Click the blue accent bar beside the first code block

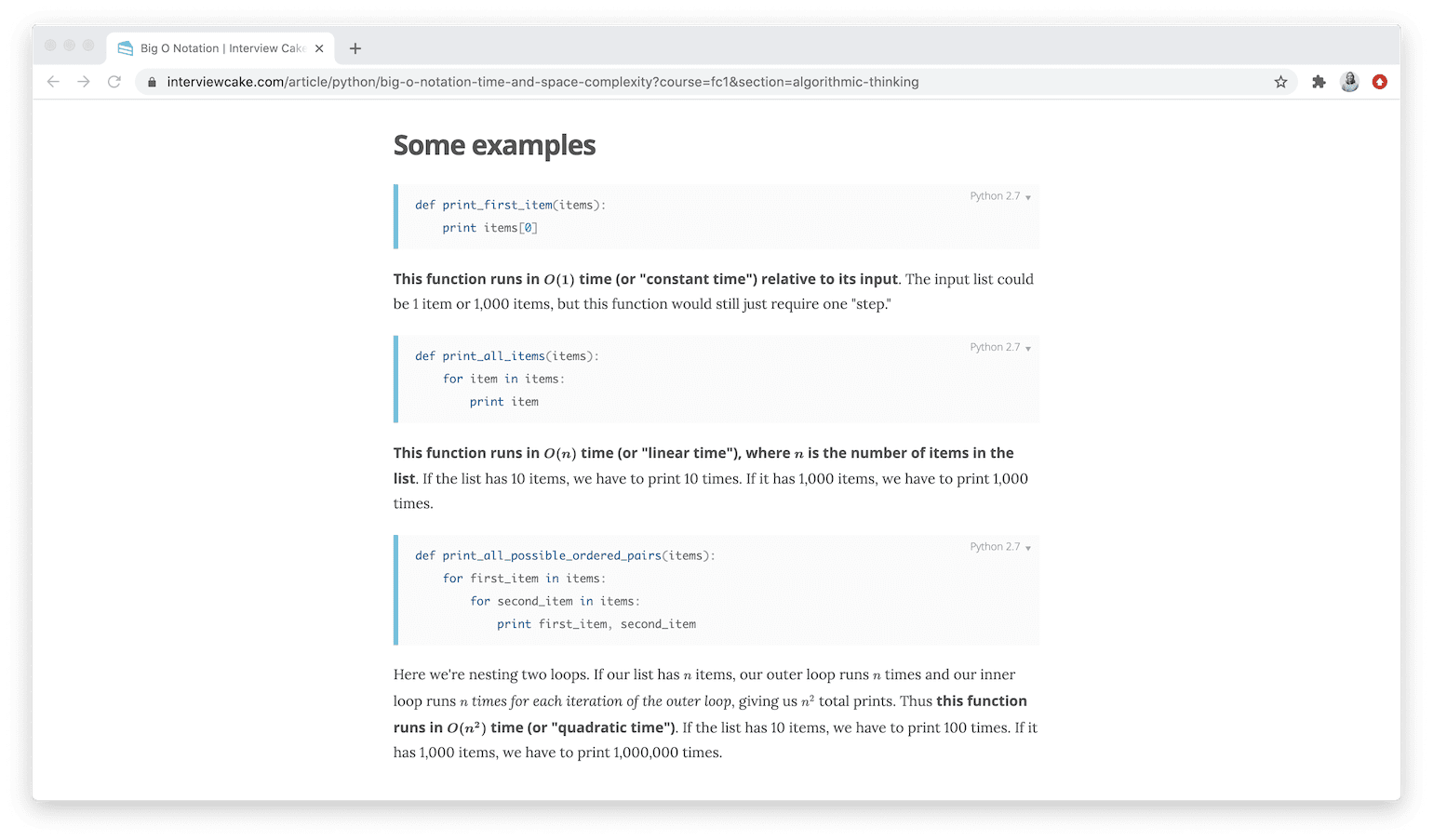[x=395, y=216]
